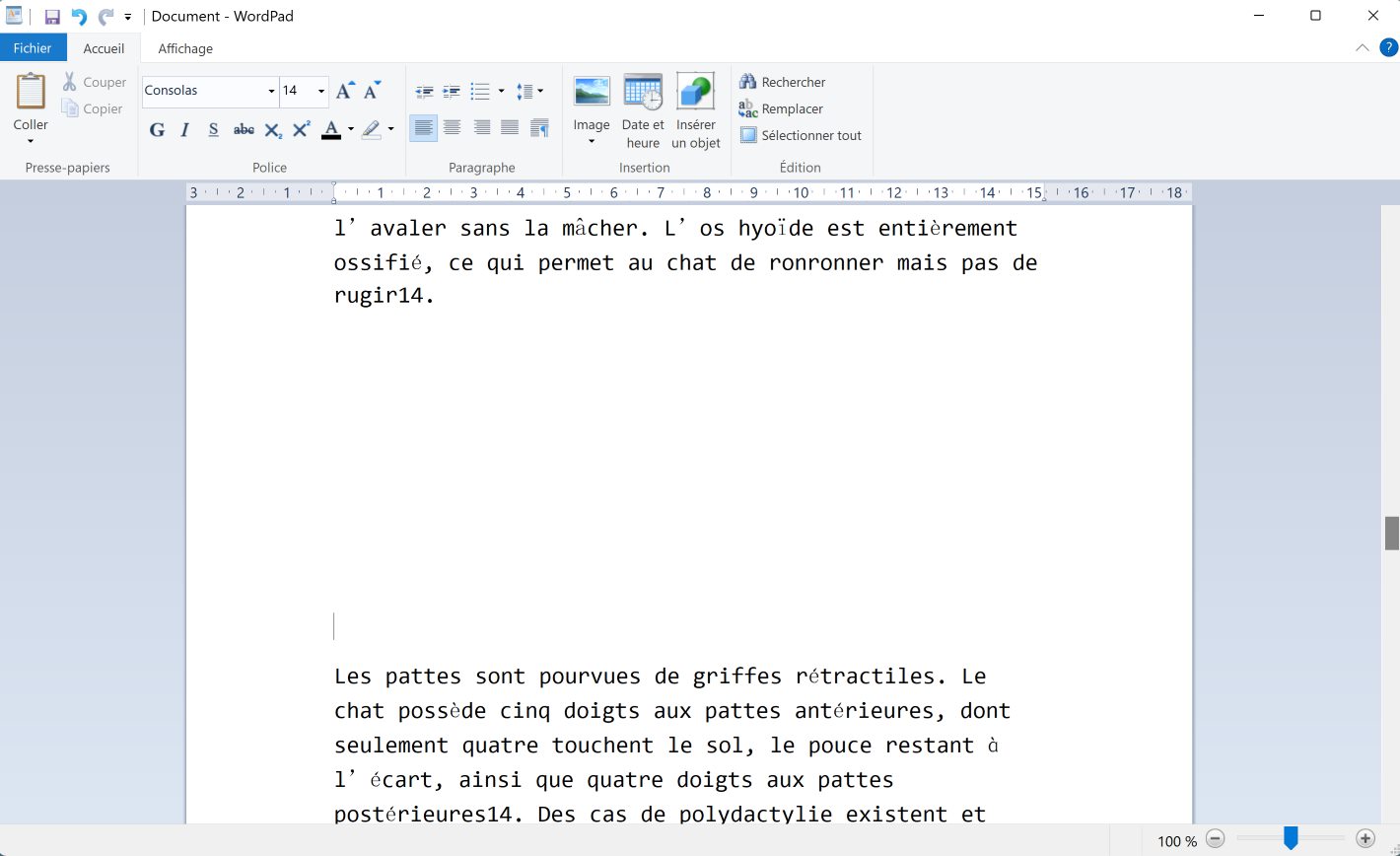Toggle superscript formatting
Image resolution: width=1400 pixels, height=856 pixels.
click(302, 129)
